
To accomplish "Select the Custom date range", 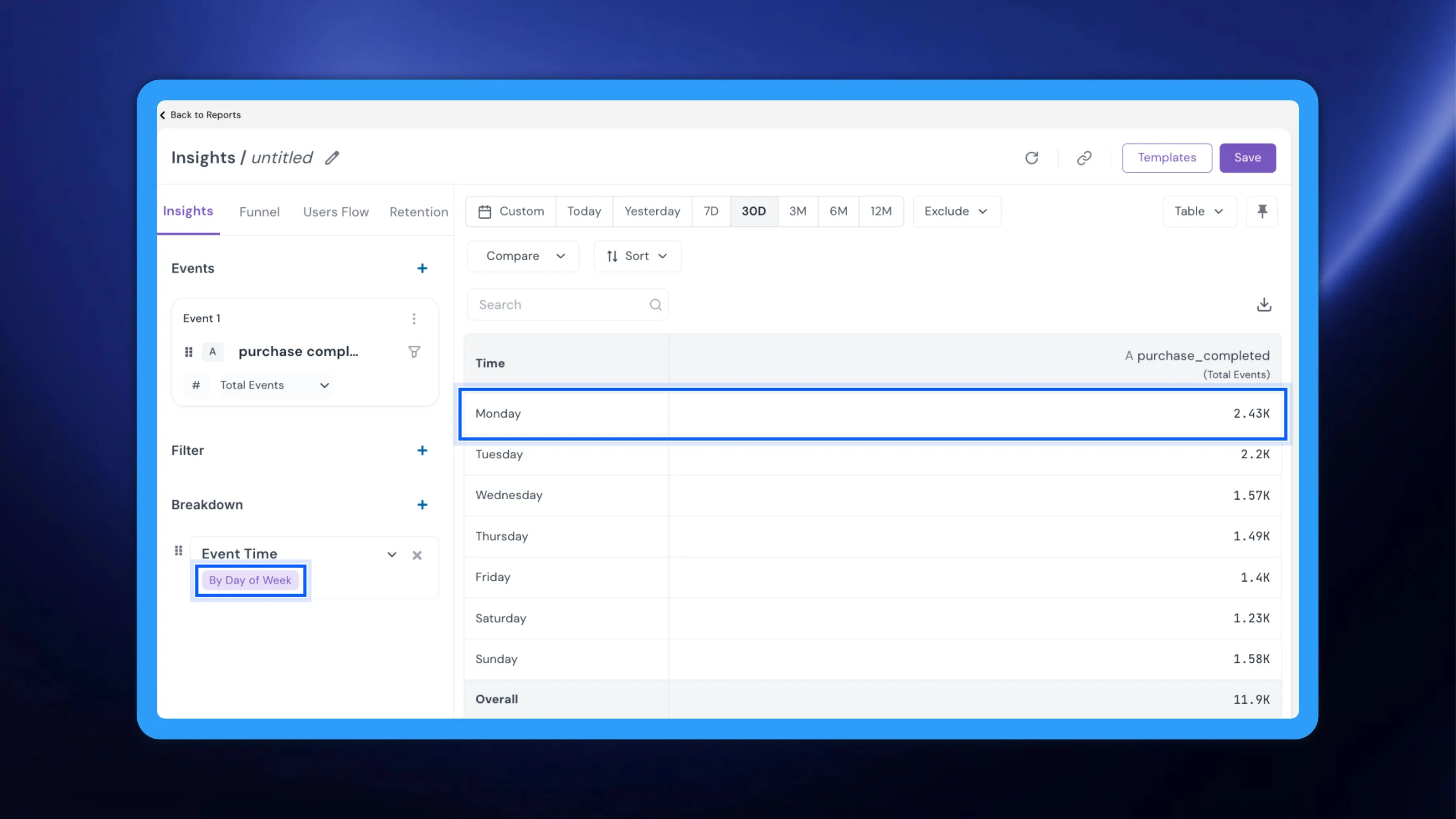I will click(511, 211).
